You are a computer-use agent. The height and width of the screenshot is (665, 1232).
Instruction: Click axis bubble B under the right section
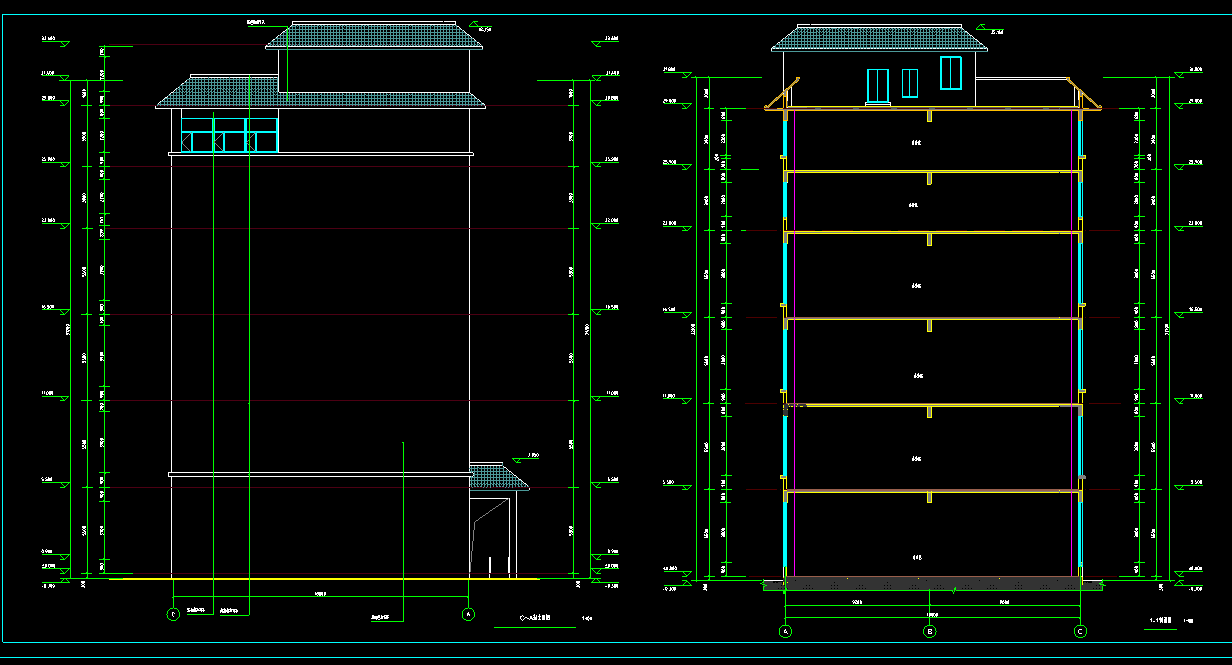tap(930, 631)
